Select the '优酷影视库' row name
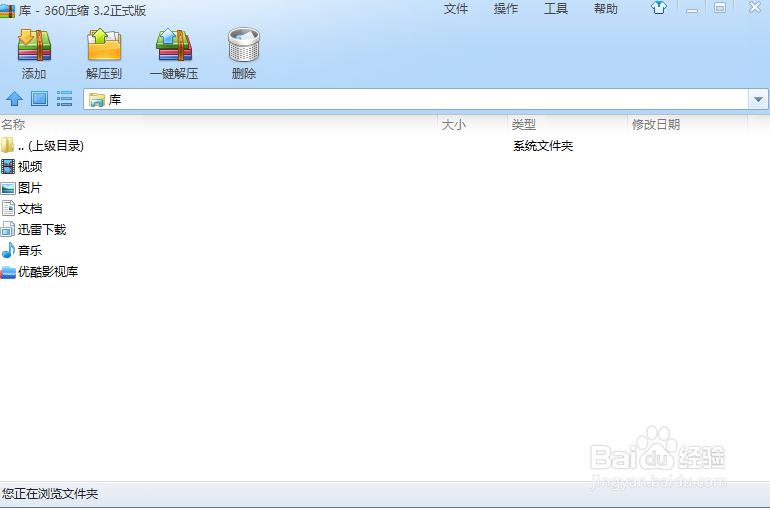Viewport: 770px width, 508px height. (48, 272)
